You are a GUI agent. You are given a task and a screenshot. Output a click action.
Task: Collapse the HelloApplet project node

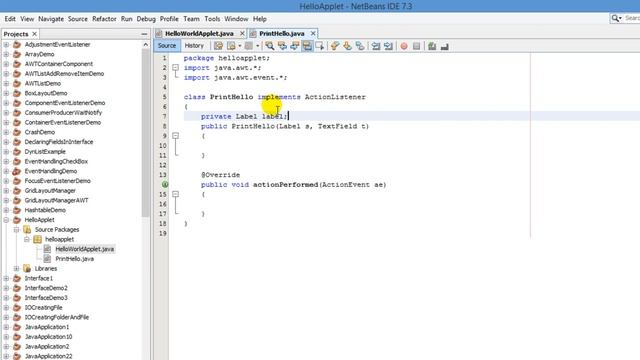point(7,220)
